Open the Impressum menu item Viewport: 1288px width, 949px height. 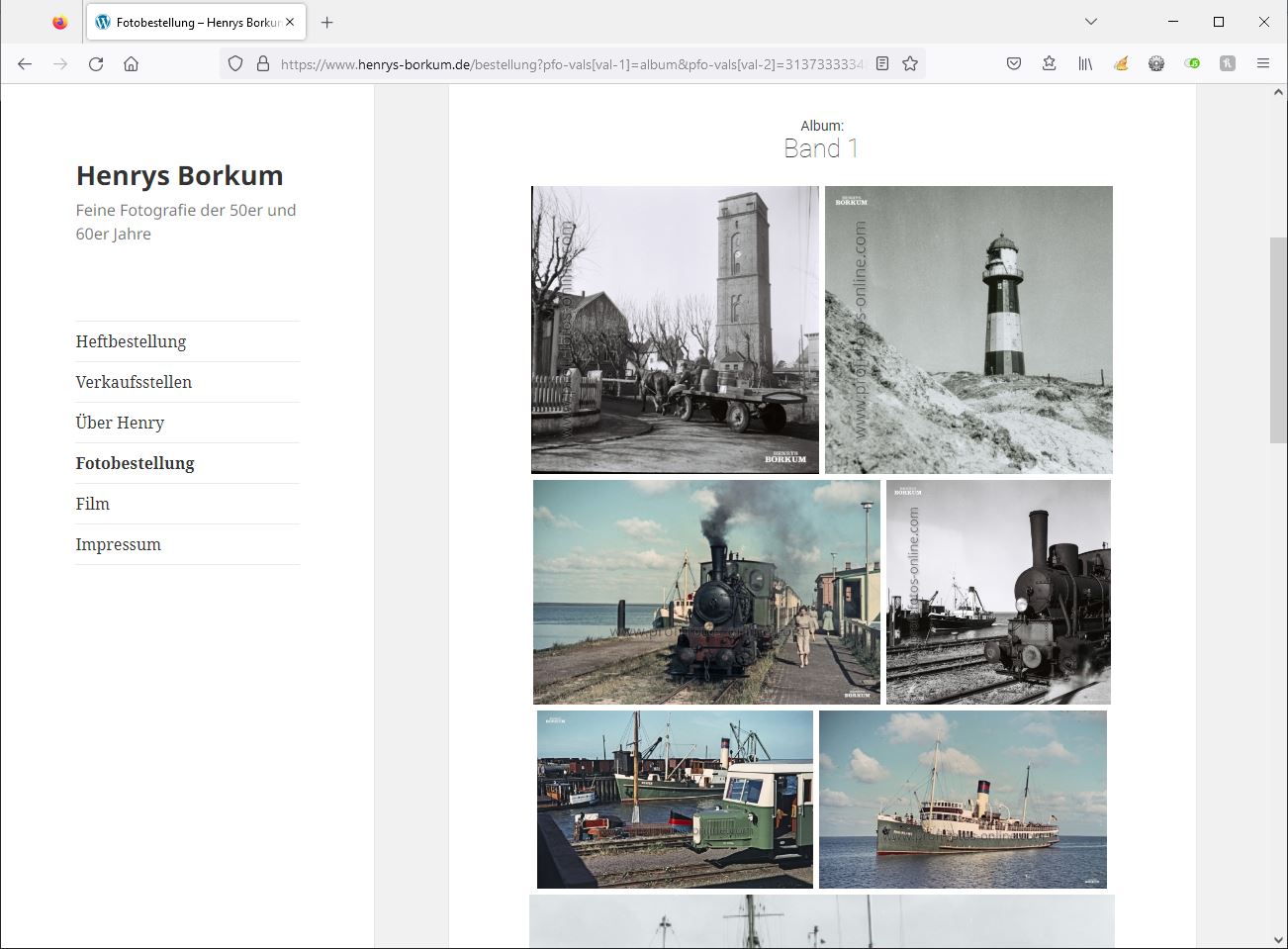tap(118, 544)
